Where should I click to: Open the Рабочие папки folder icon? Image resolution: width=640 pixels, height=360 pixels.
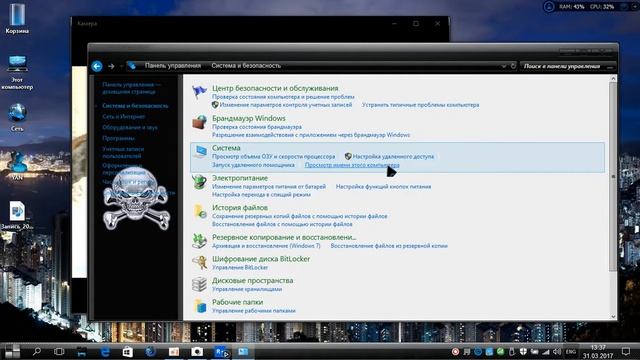[x=200, y=306]
